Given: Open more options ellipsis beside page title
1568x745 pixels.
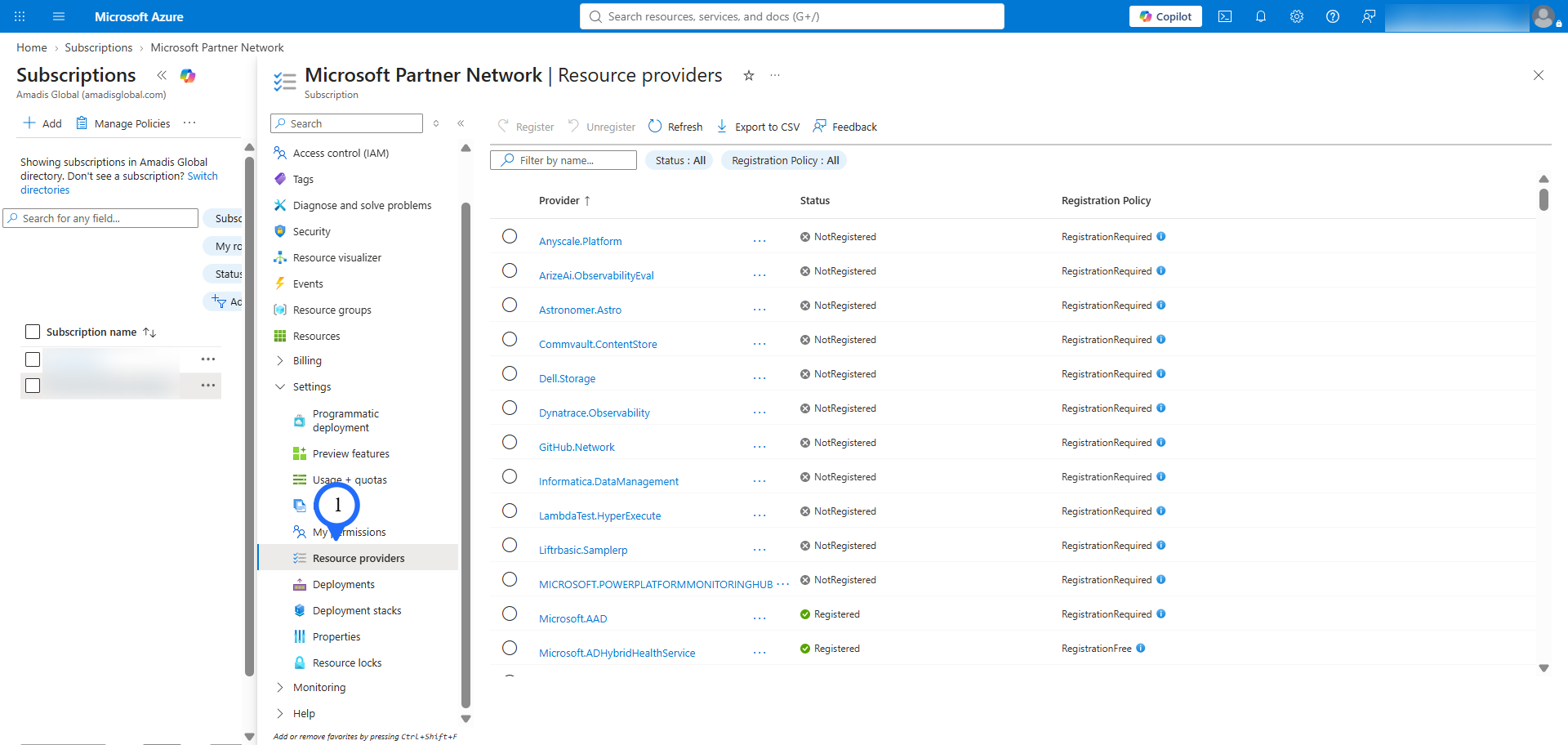Looking at the screenshot, I should click(775, 75).
